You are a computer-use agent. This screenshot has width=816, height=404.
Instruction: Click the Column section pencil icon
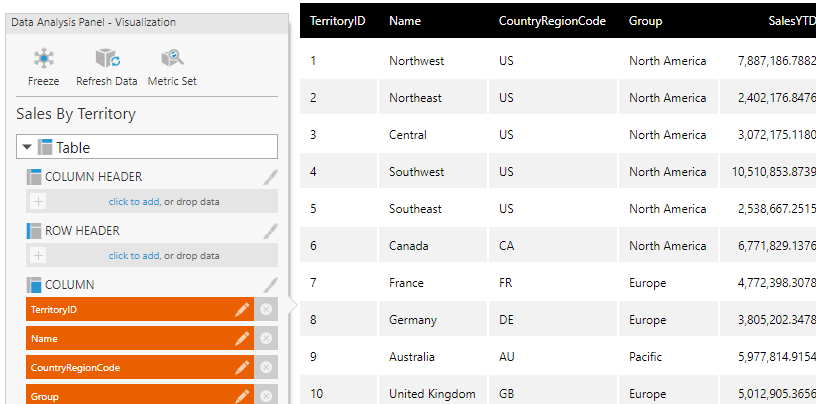tap(270, 285)
